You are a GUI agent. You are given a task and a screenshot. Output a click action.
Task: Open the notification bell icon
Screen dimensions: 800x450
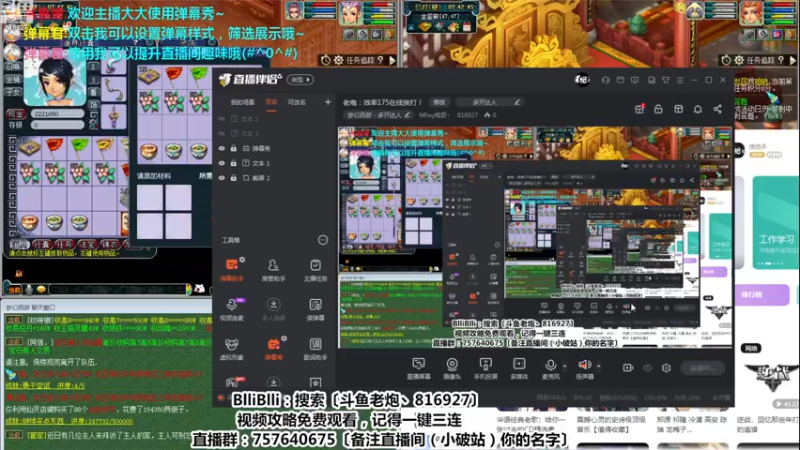pyautogui.click(x=697, y=109)
